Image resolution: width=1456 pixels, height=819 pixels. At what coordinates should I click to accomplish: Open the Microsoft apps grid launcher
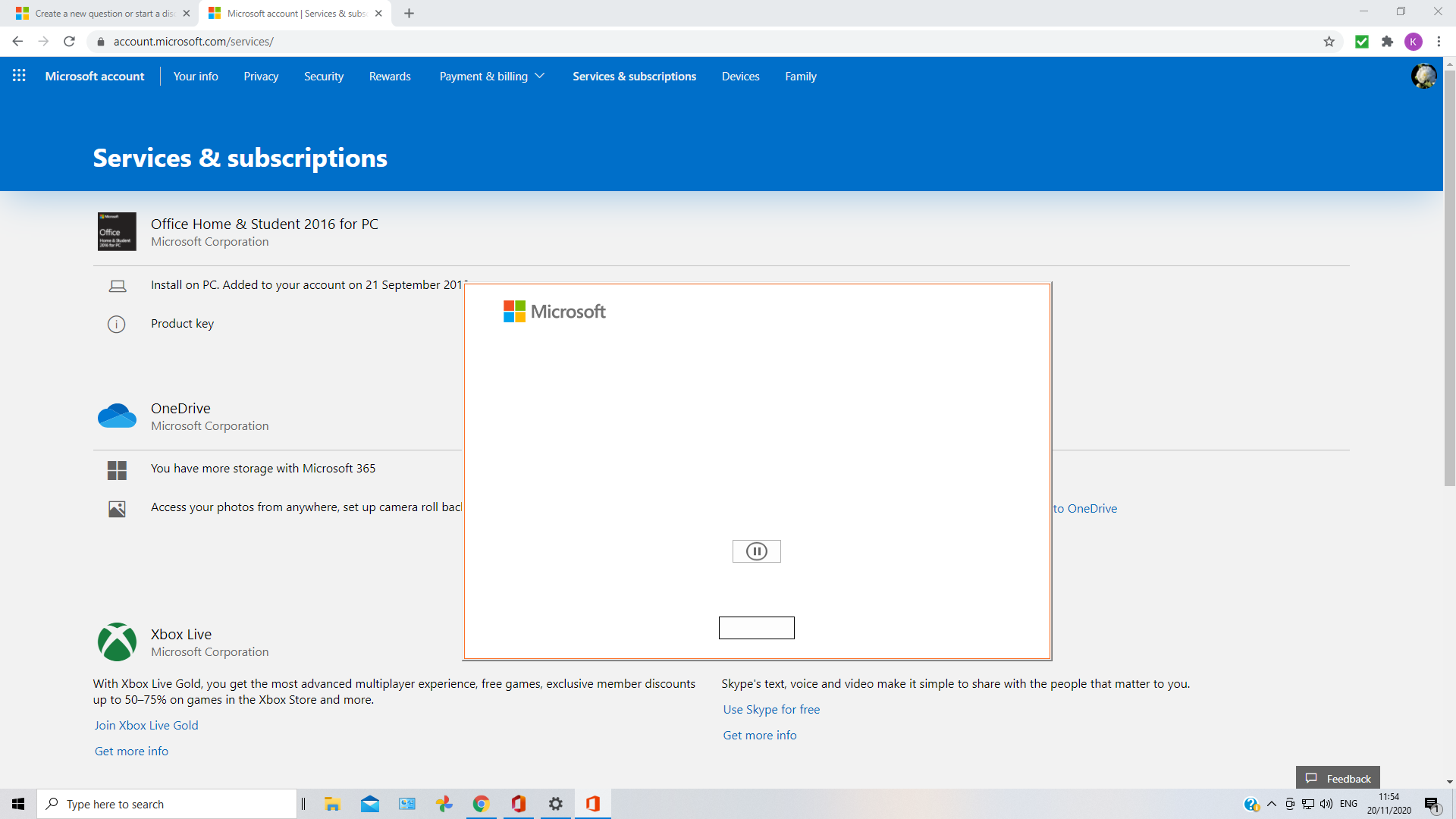19,75
